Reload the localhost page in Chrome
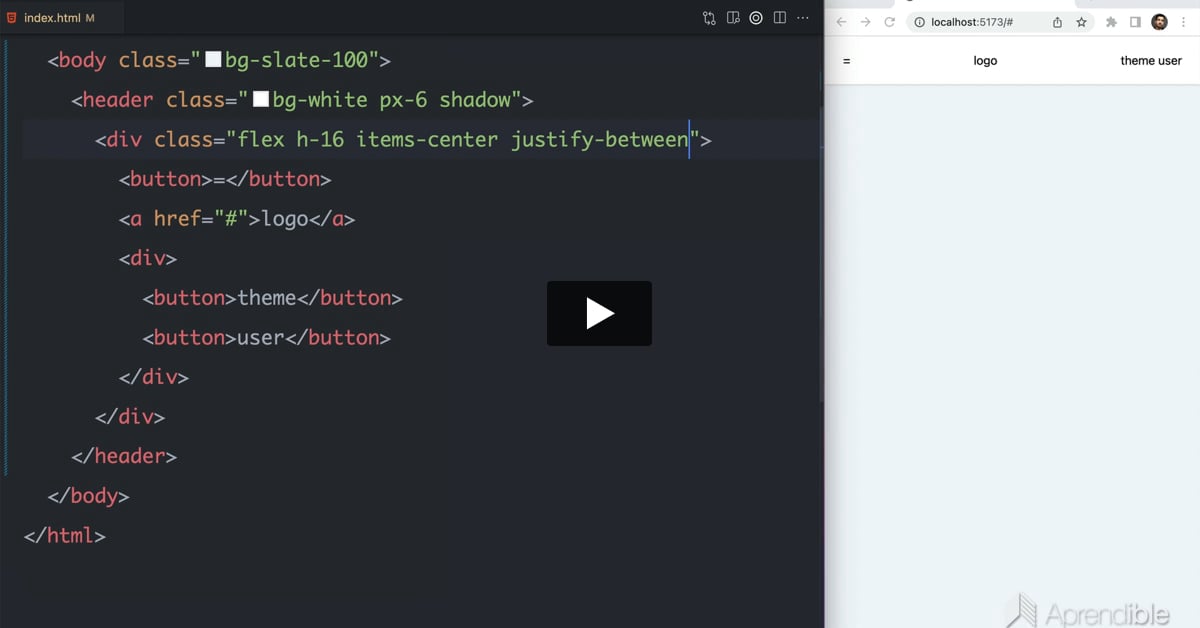Image resolution: width=1200 pixels, height=628 pixels. point(889,22)
